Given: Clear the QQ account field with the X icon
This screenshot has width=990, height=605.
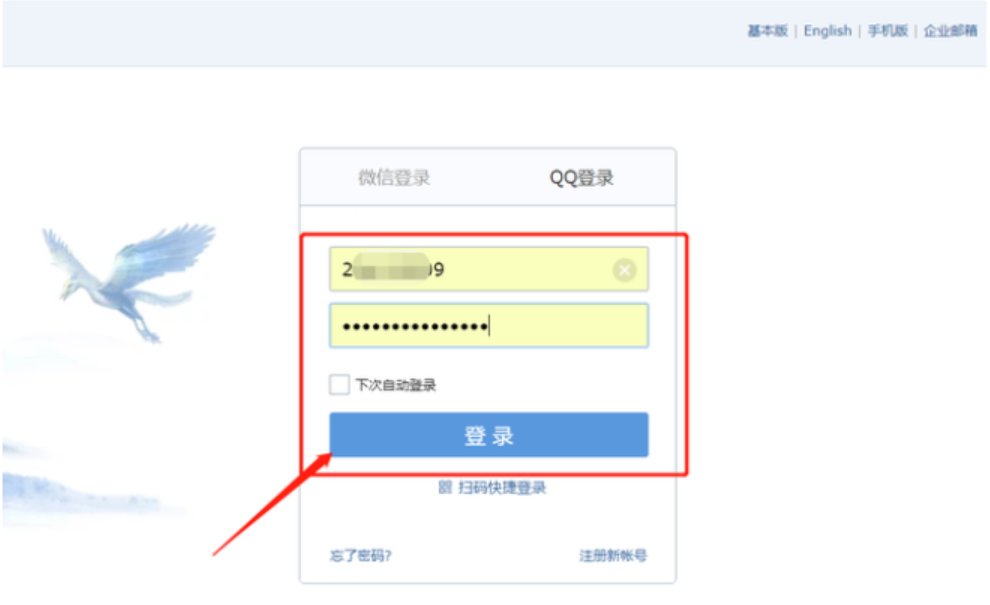Looking at the screenshot, I should pos(624,270).
